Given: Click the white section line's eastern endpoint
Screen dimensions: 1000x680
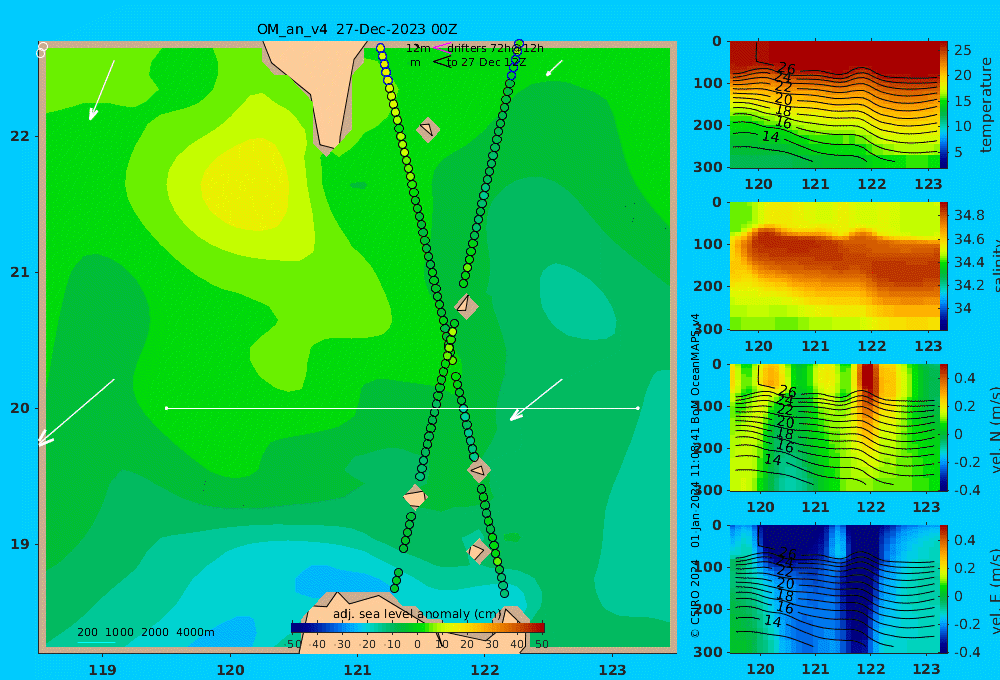Looking at the screenshot, I should (x=638, y=408).
